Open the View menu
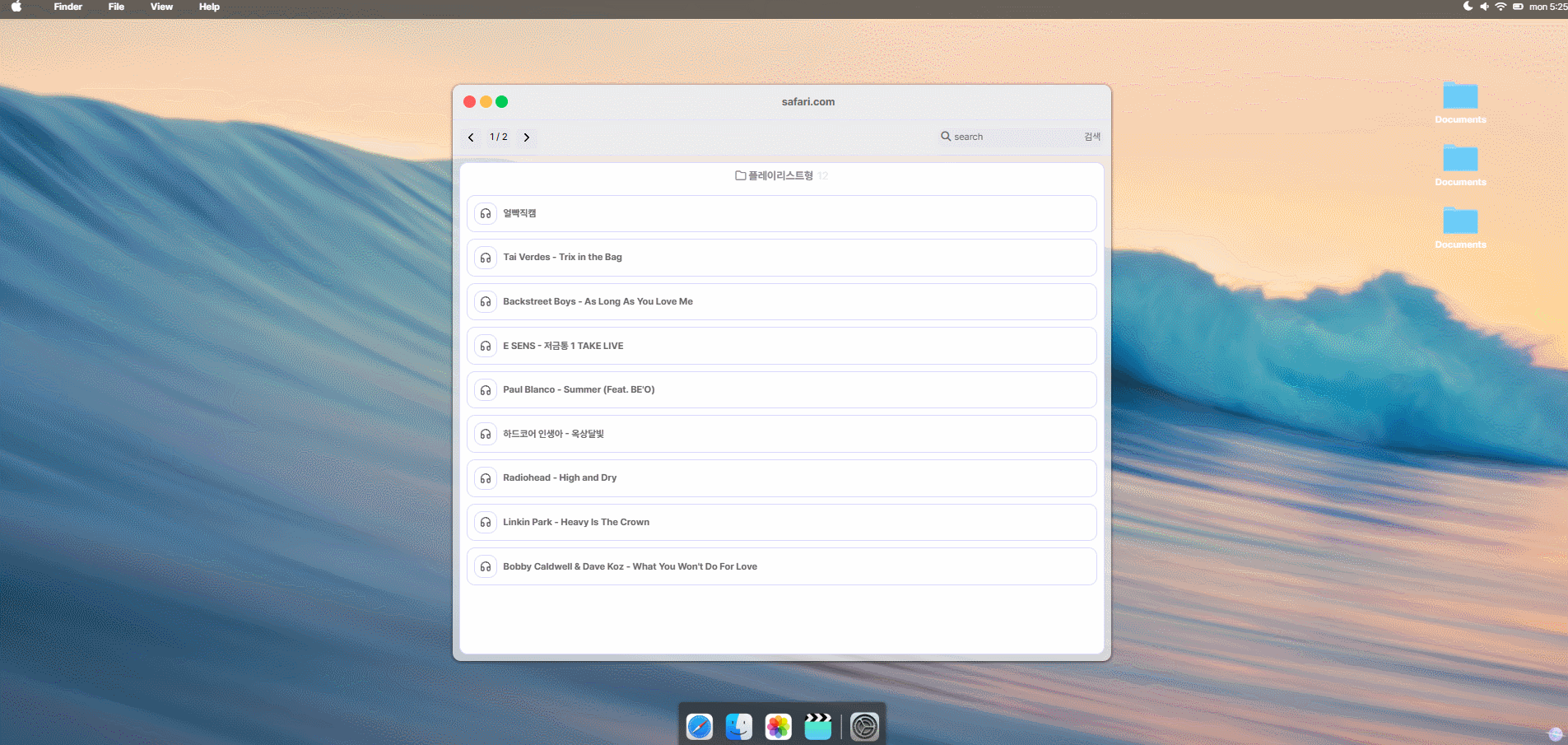Viewport: 1568px width, 745px height. [x=161, y=7]
